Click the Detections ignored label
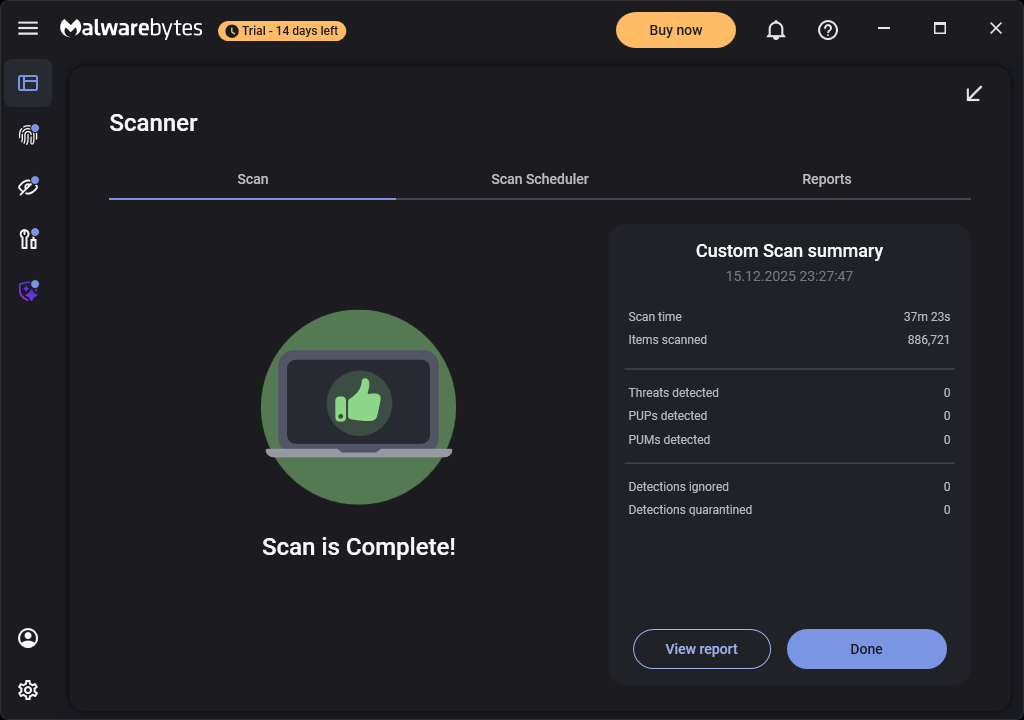The height and width of the screenshot is (720, 1024). 679,487
